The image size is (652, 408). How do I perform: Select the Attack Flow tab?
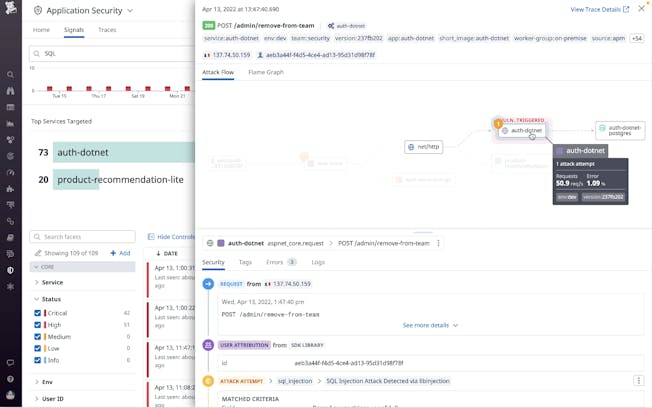pyautogui.click(x=218, y=72)
